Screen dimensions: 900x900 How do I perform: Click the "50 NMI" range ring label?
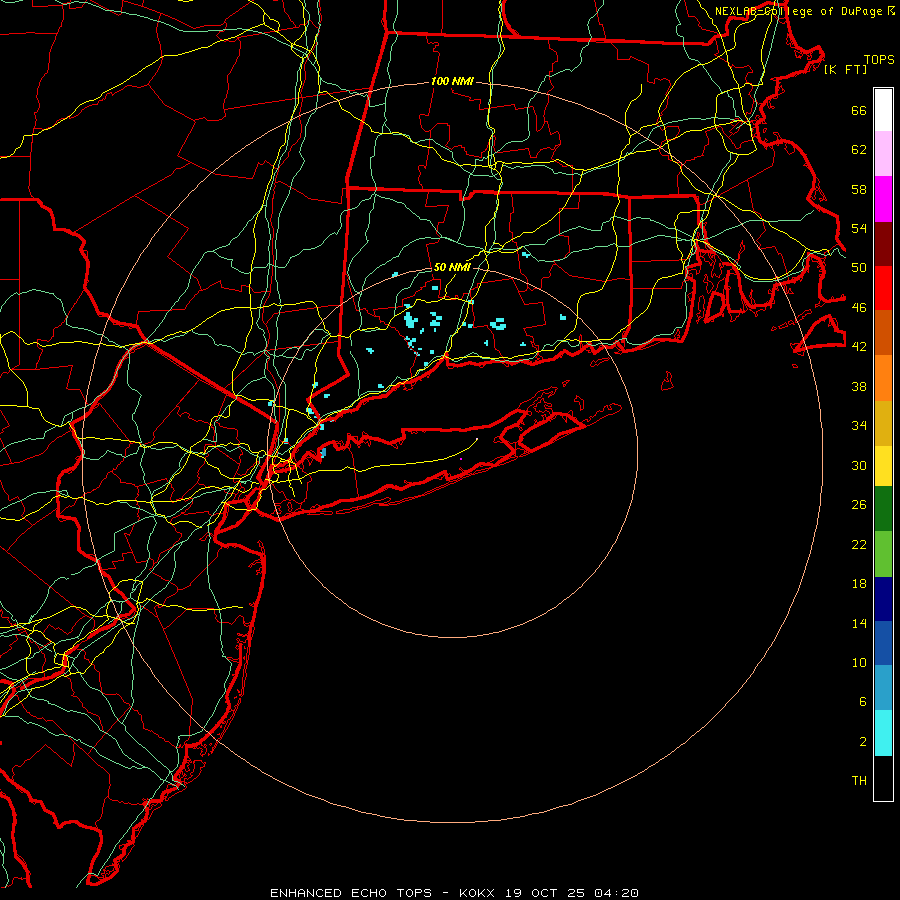click(452, 267)
